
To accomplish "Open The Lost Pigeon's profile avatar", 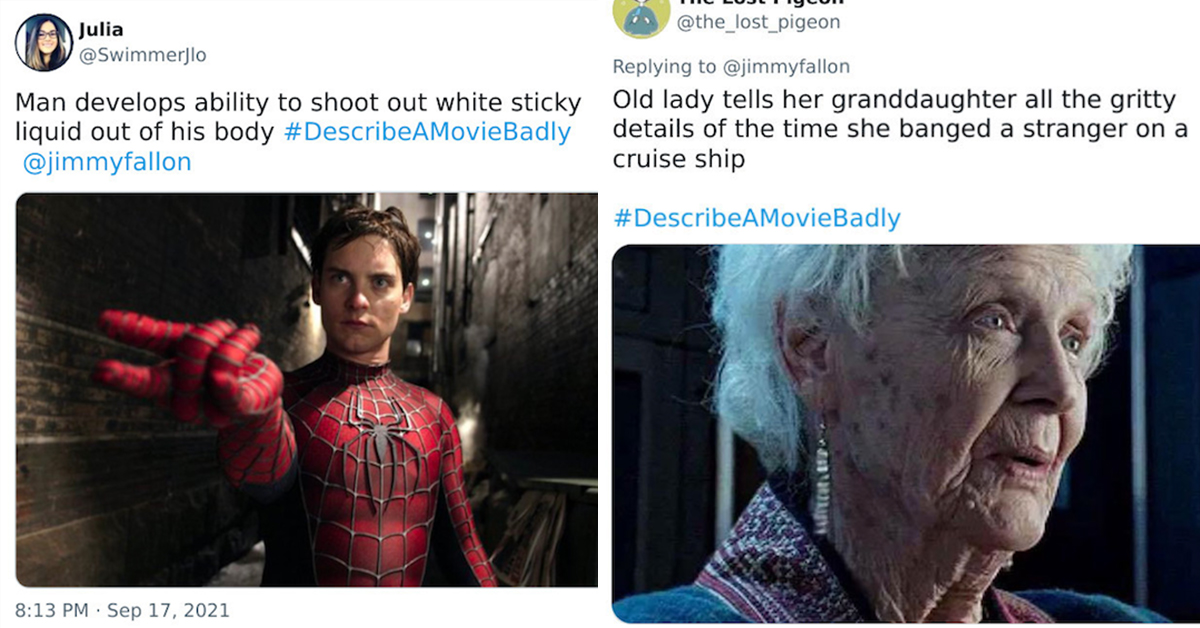I will [x=641, y=14].
